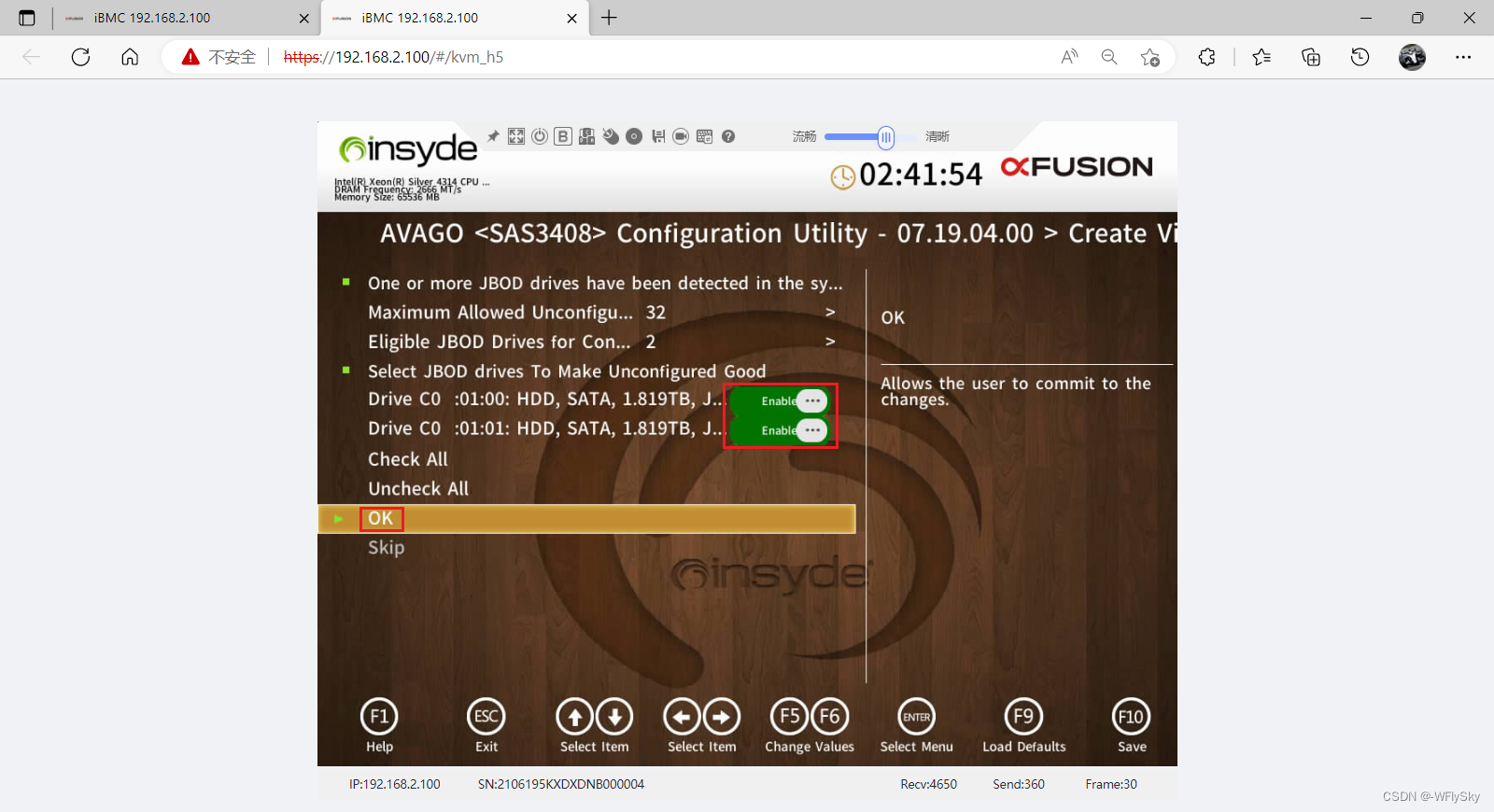
Task: Open browser collections icon
Action: click(x=1311, y=57)
